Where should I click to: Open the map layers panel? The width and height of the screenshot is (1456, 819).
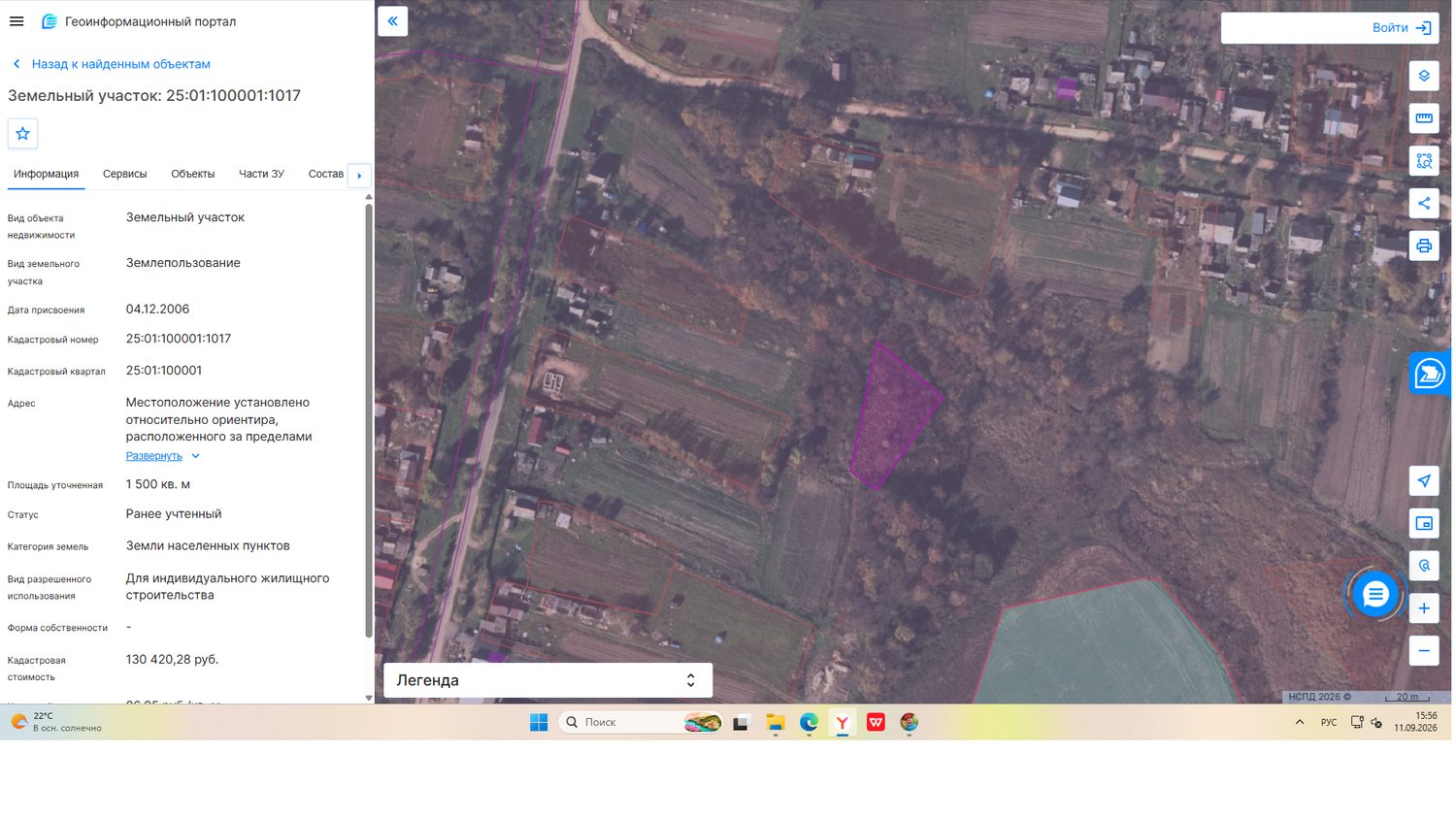(1424, 76)
